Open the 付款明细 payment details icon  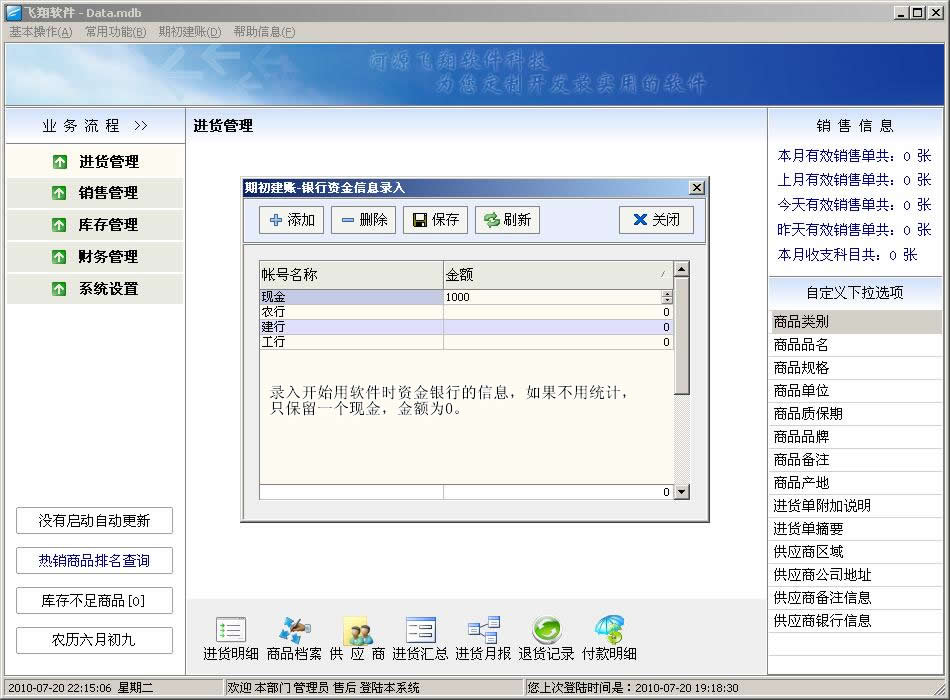coord(609,638)
